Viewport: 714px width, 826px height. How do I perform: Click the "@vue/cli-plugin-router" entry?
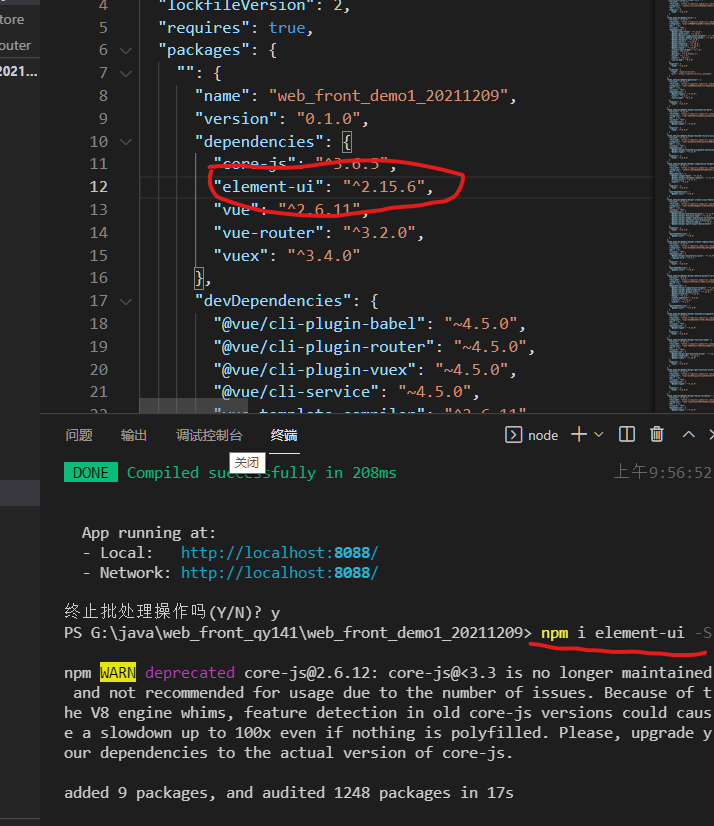pos(374,347)
